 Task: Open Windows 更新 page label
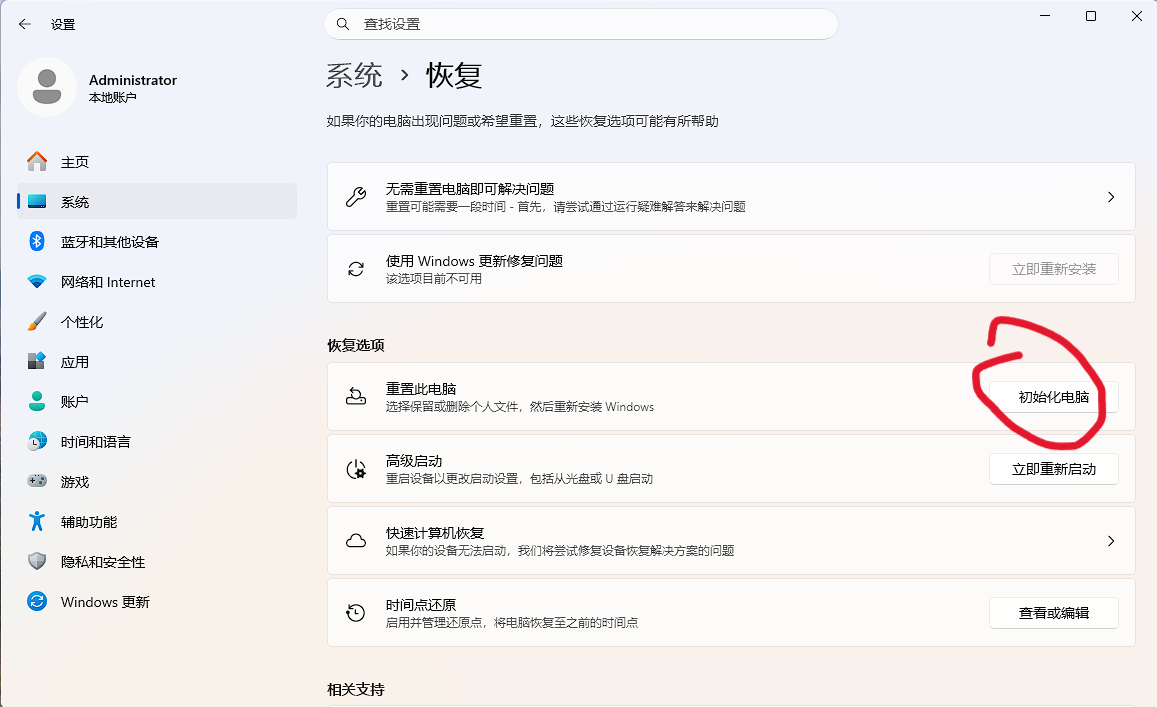coord(105,602)
